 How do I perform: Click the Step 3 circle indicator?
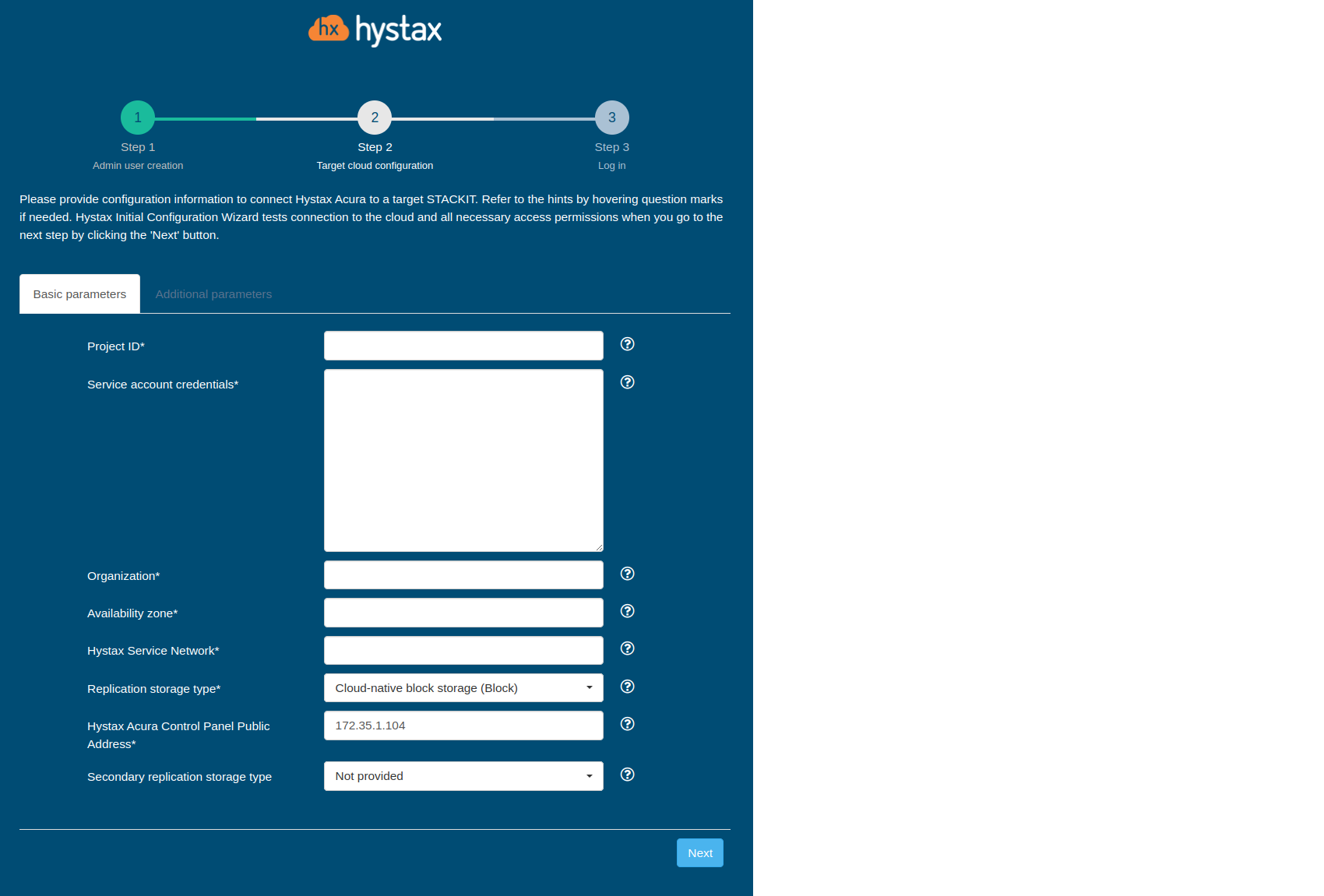coord(612,118)
